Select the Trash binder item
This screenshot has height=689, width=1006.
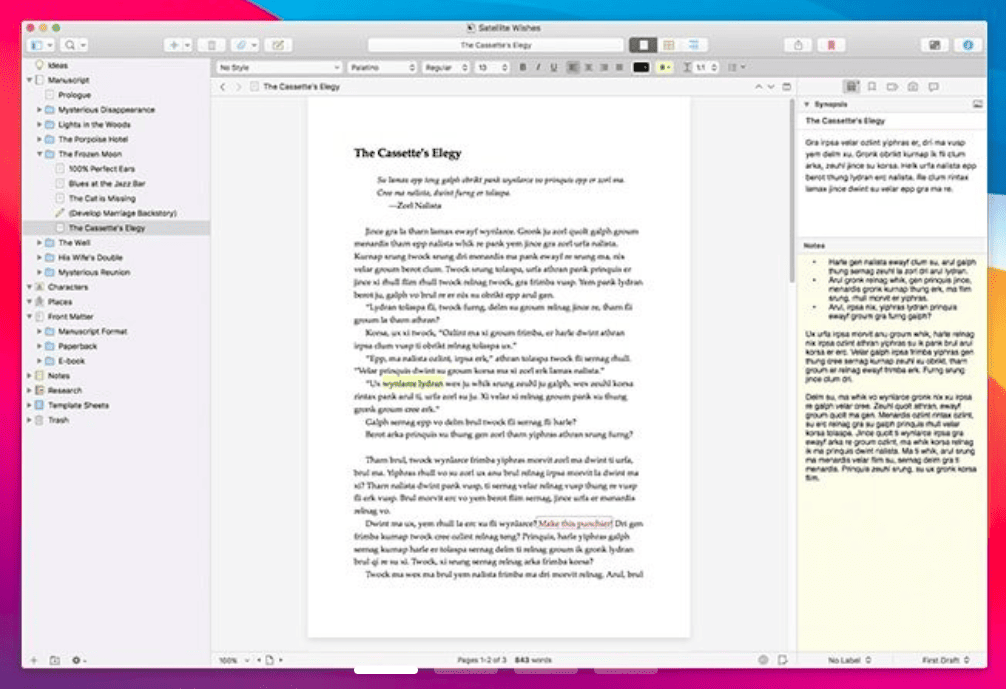(x=58, y=420)
